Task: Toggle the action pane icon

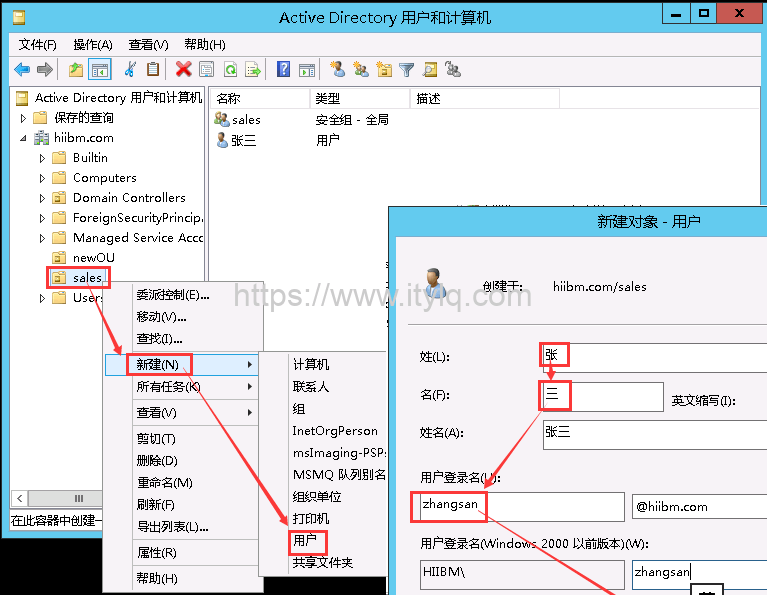Action: (307, 69)
